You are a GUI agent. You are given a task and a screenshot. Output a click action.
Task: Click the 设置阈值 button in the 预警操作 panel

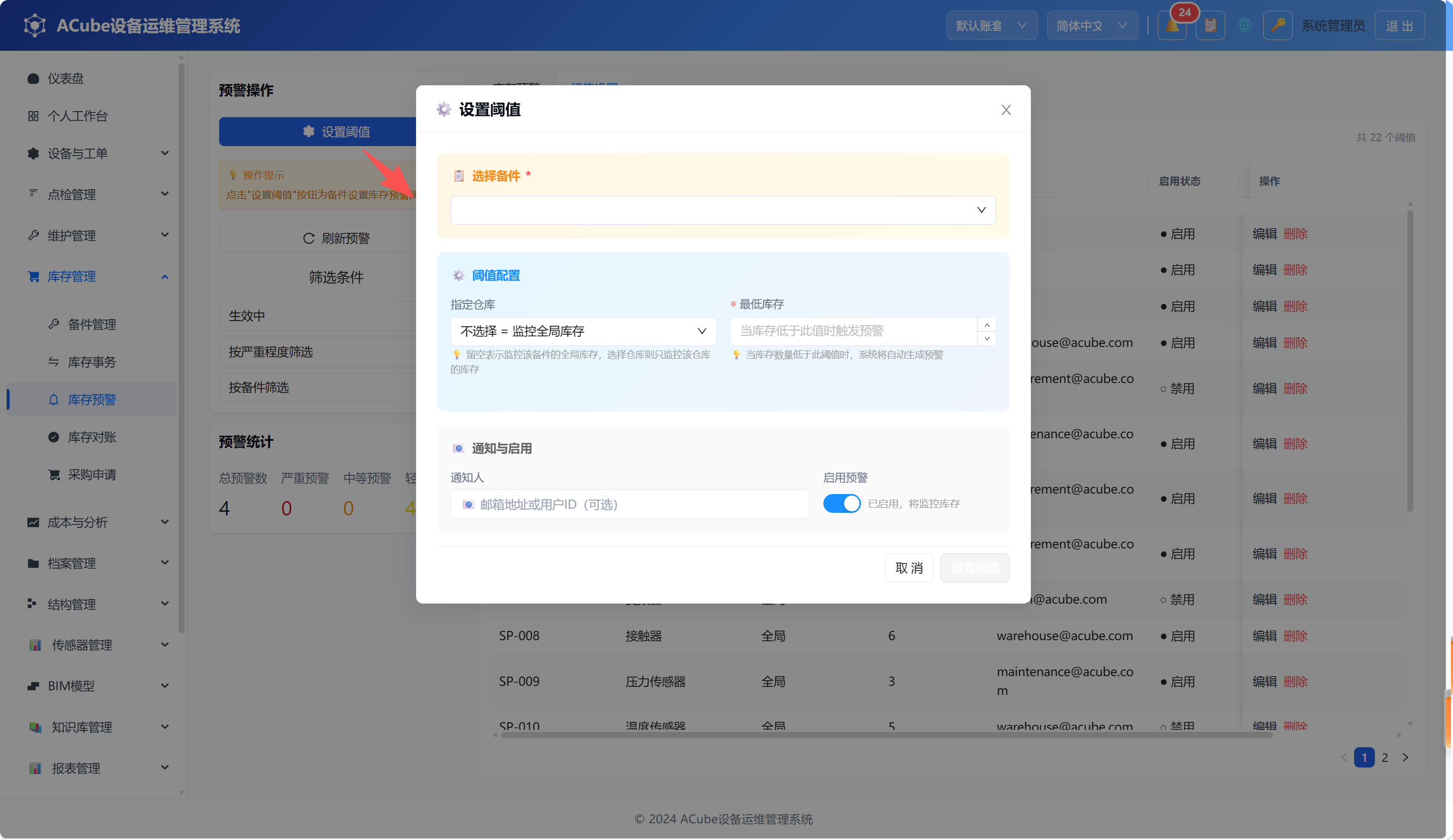tap(318, 131)
